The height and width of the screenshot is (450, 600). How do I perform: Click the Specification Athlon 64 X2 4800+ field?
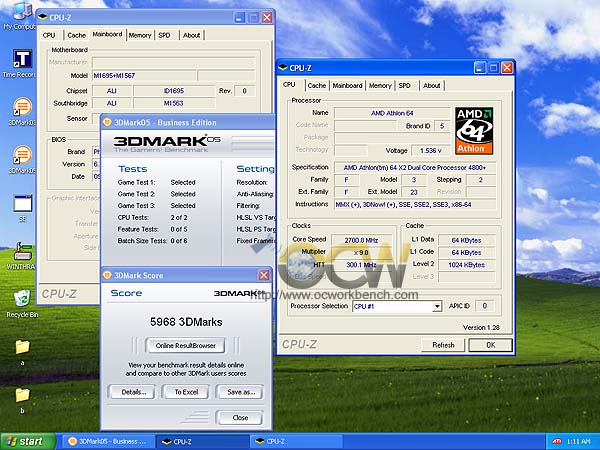pos(415,167)
